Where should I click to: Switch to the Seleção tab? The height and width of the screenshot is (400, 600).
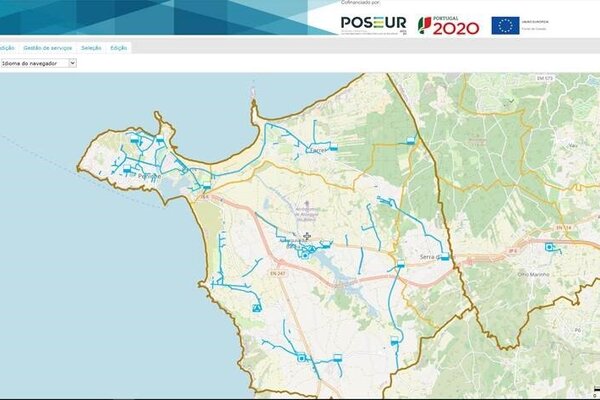pos(91,47)
